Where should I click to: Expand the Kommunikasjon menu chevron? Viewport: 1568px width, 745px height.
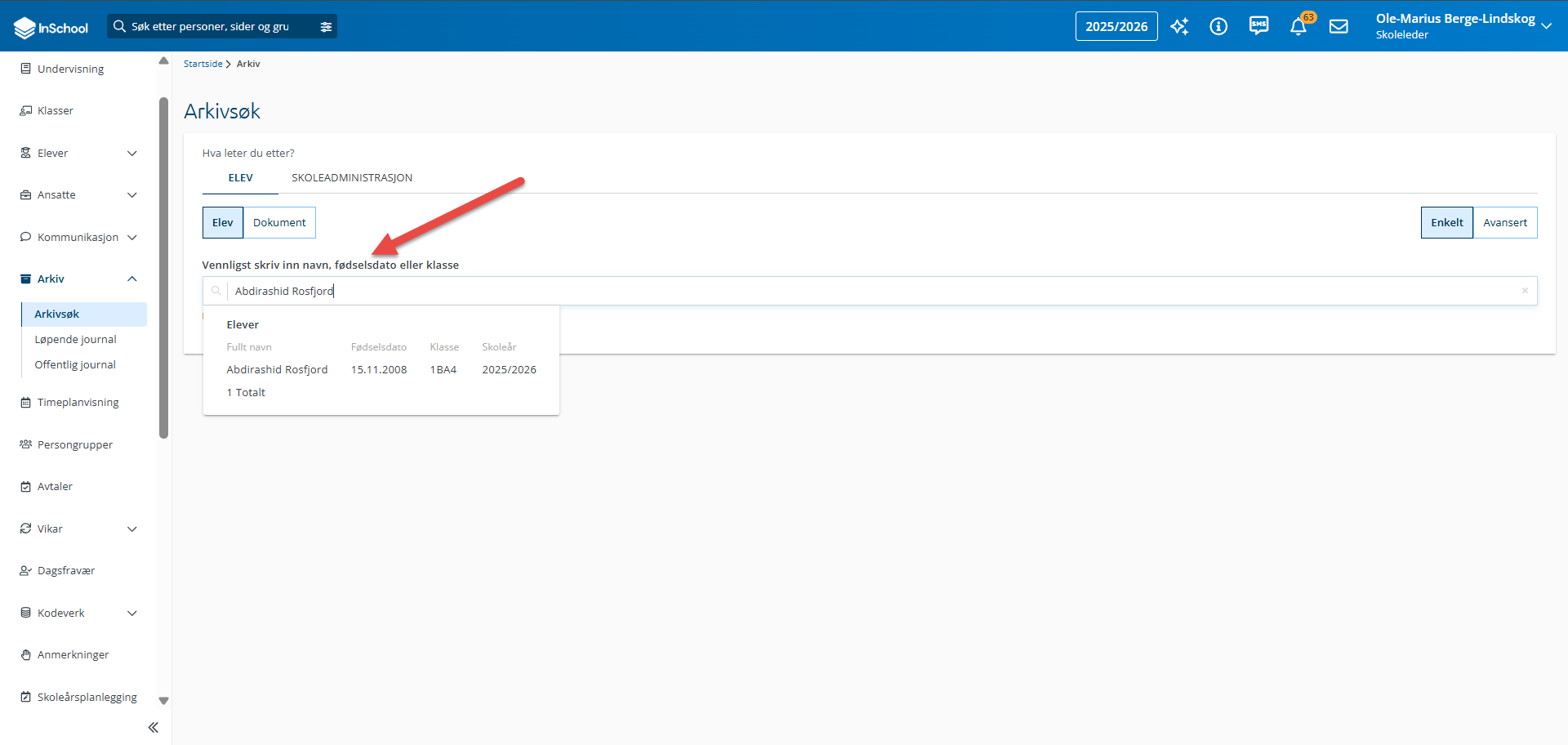coord(132,237)
